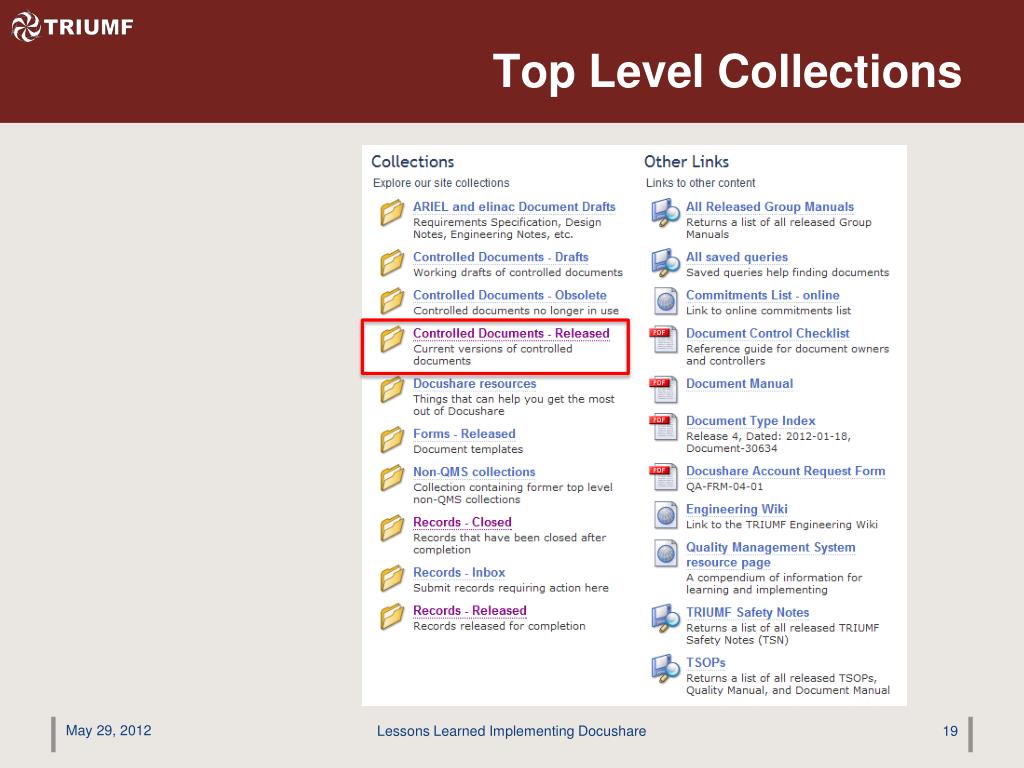The image size is (1024, 768).
Task: Click PDF icon beside Document Control Checklist
Action: pyautogui.click(x=664, y=340)
